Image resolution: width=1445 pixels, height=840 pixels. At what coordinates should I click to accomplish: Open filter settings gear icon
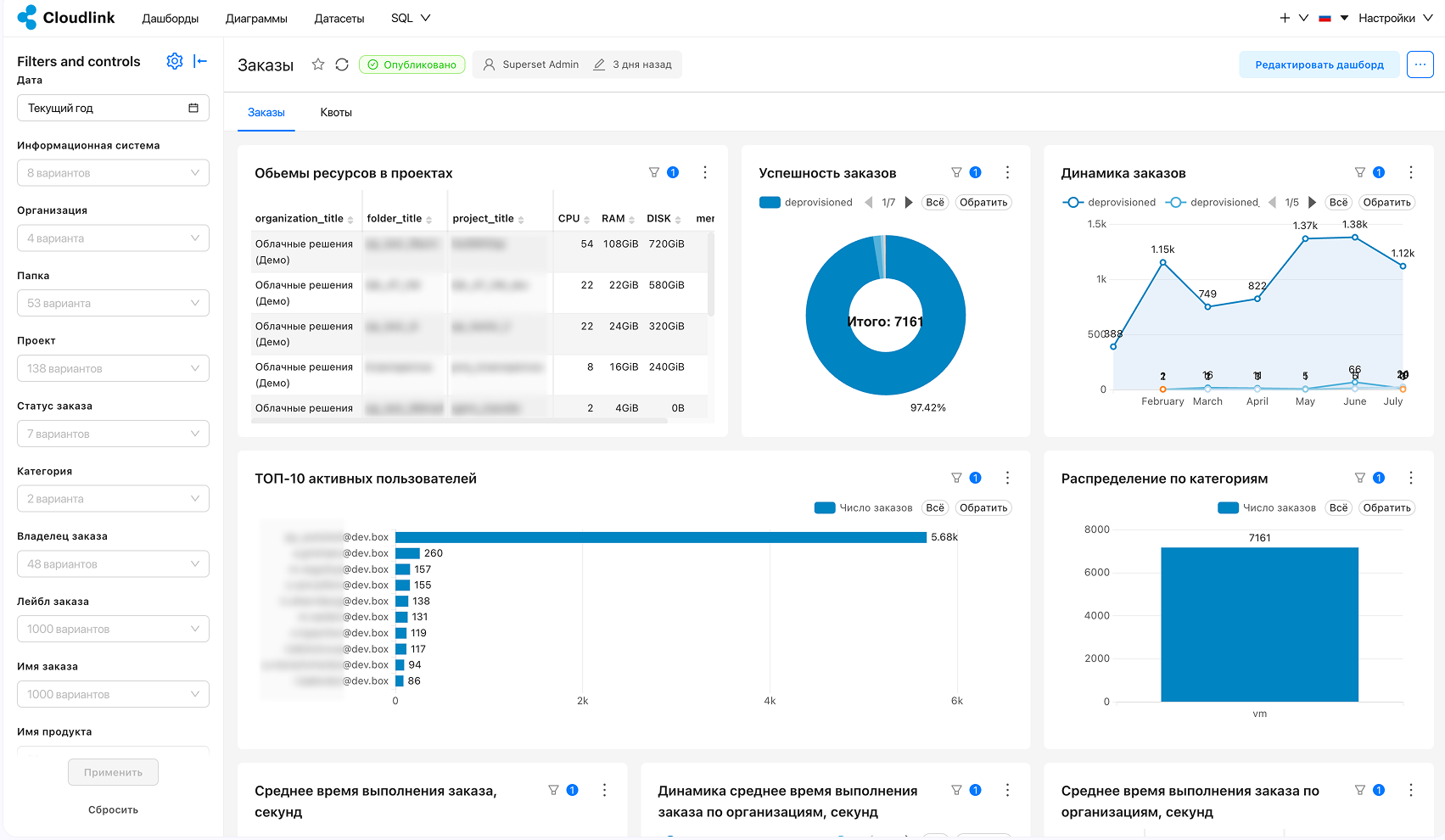coord(175,61)
